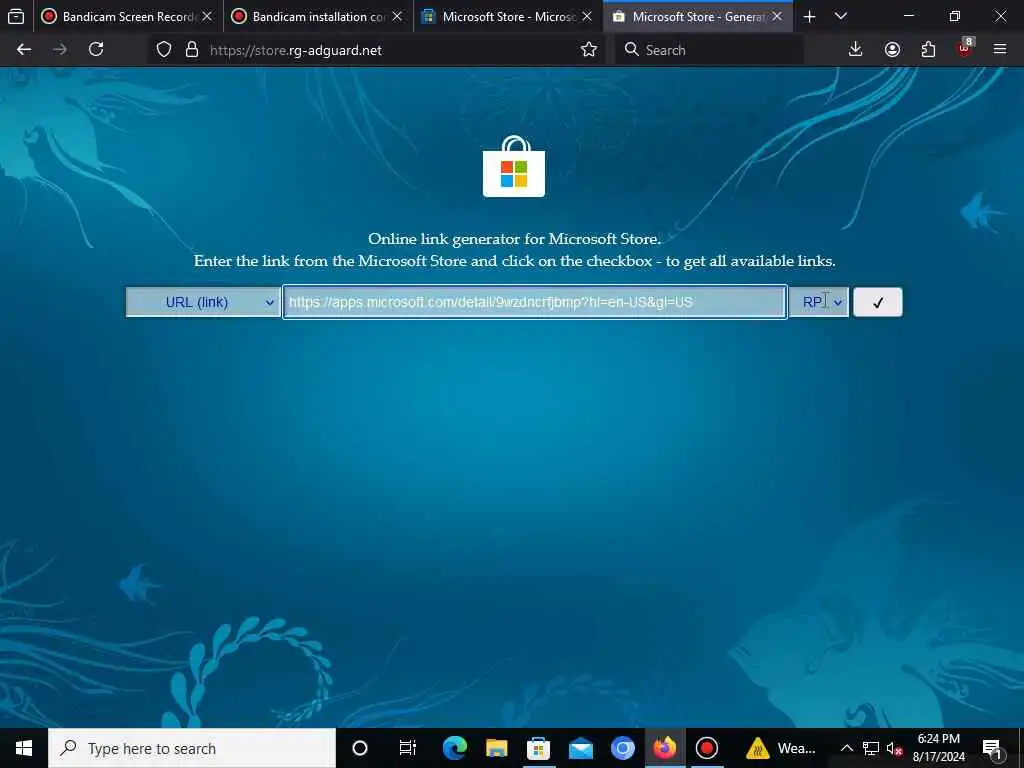Open the URL (link) type dropdown
The width and height of the screenshot is (1024, 768).
click(x=203, y=302)
